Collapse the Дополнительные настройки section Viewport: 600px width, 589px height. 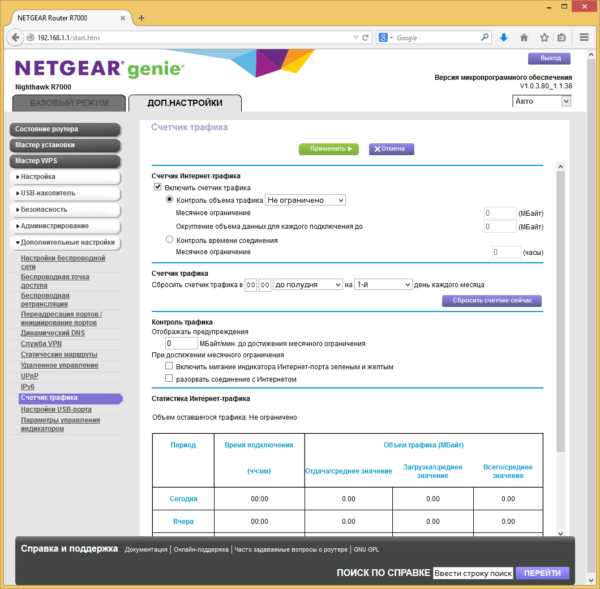pos(65,243)
